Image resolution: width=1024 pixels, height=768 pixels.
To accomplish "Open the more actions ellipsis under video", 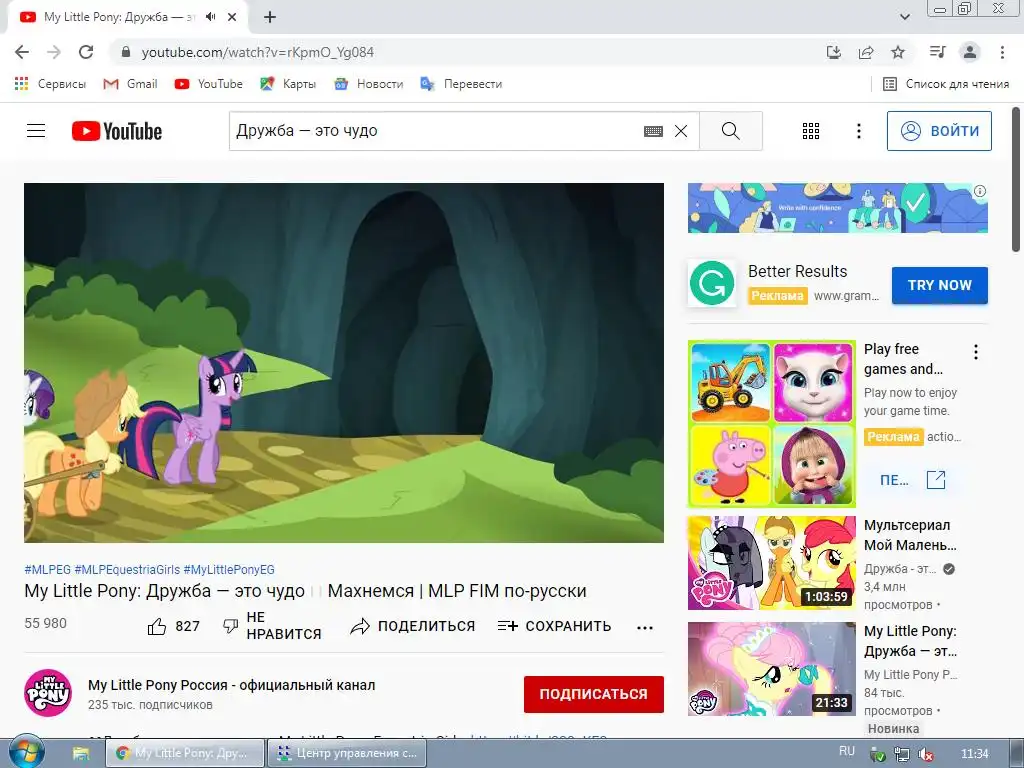I will coord(645,628).
